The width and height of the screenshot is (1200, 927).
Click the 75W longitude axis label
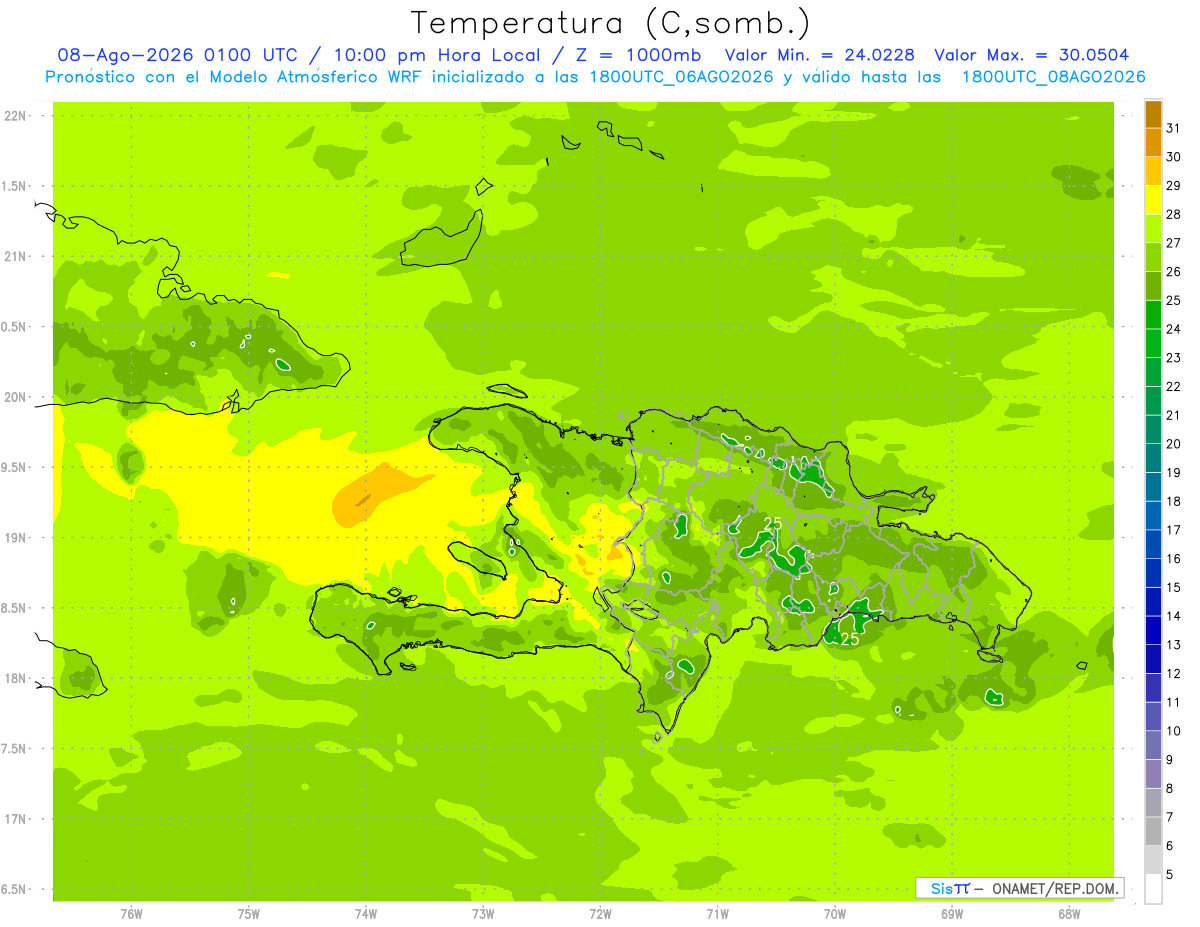249,912
